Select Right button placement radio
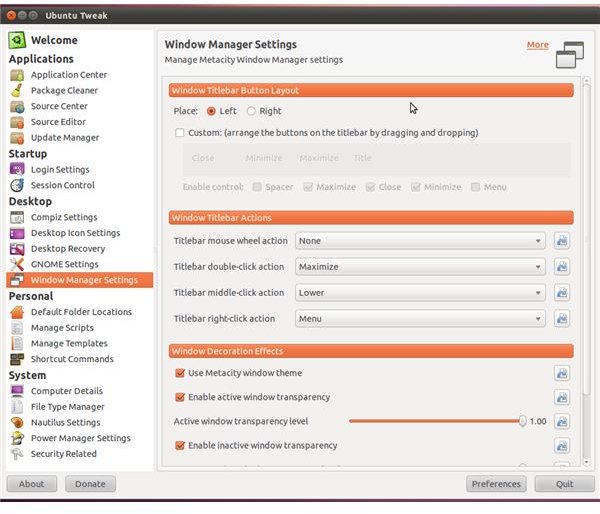Image resolution: width=600 pixels, height=514 pixels. point(251,111)
